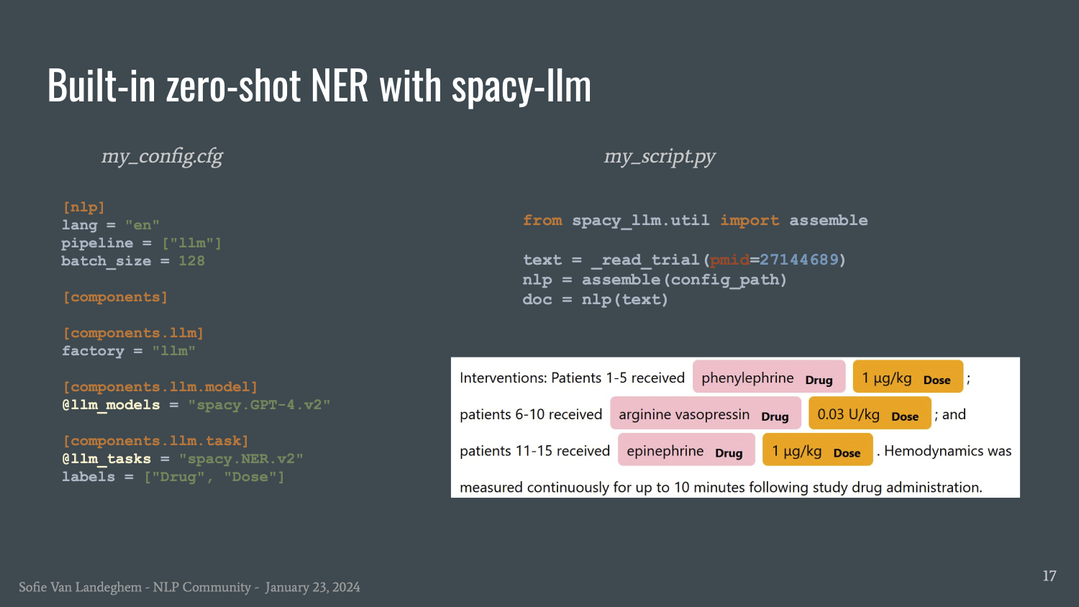Switch to the my_script.py tab
The image size is (1079, 607).
point(657,156)
